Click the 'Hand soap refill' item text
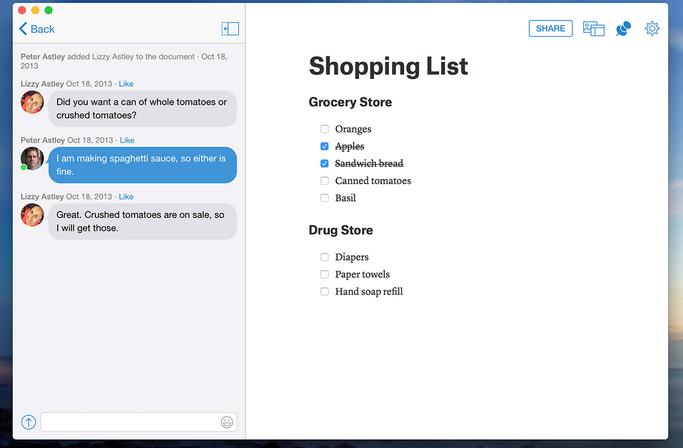Image resolution: width=683 pixels, height=448 pixels. click(369, 291)
